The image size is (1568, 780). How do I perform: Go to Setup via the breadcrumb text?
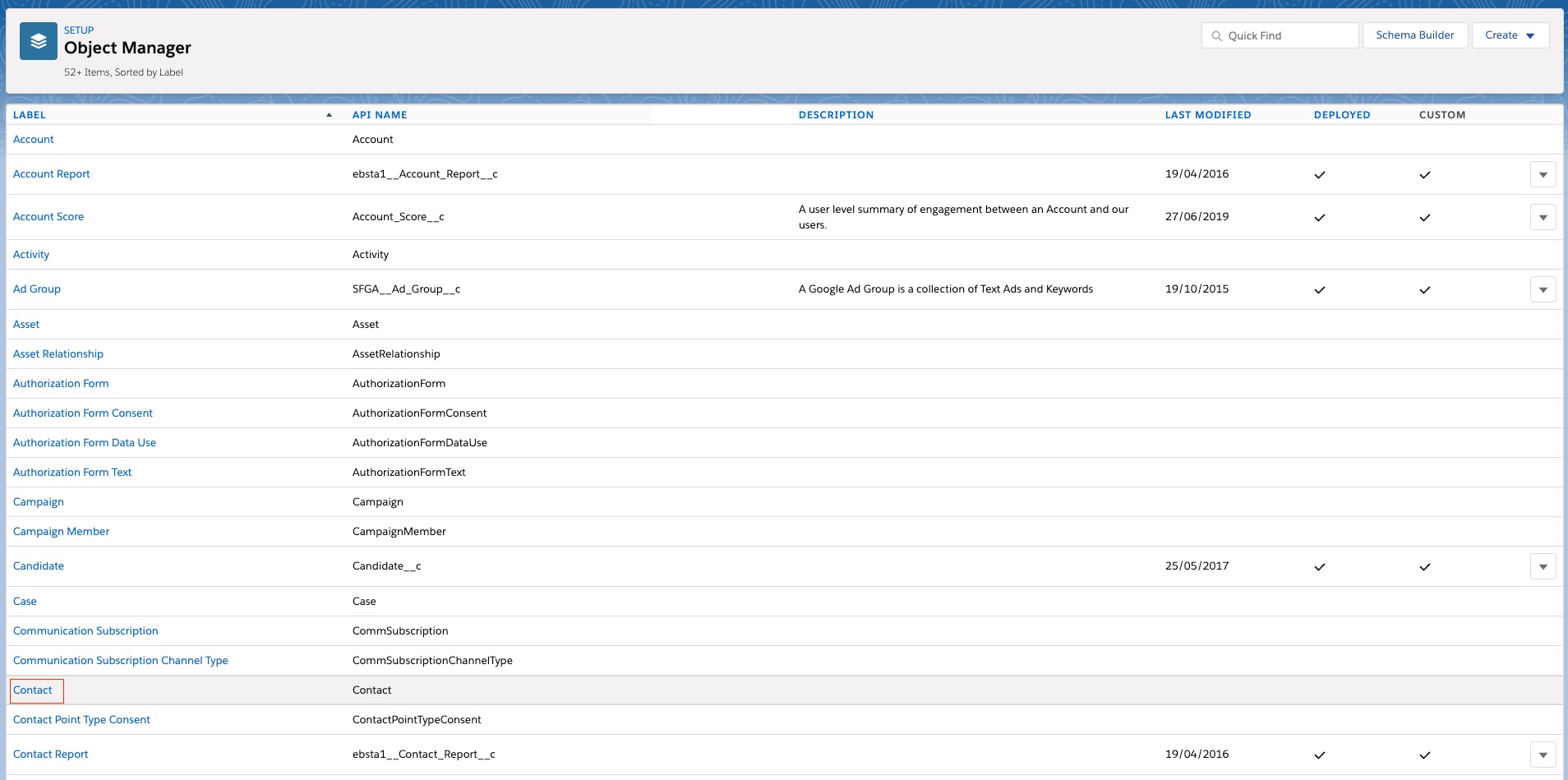(x=79, y=30)
